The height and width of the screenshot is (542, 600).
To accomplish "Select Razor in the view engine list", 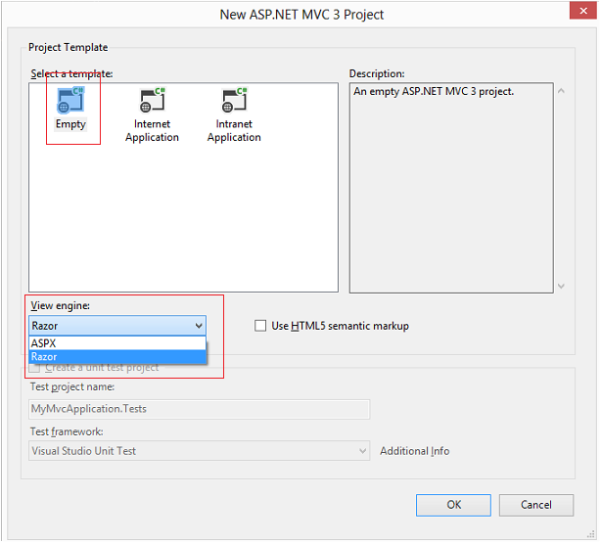I will (x=117, y=357).
